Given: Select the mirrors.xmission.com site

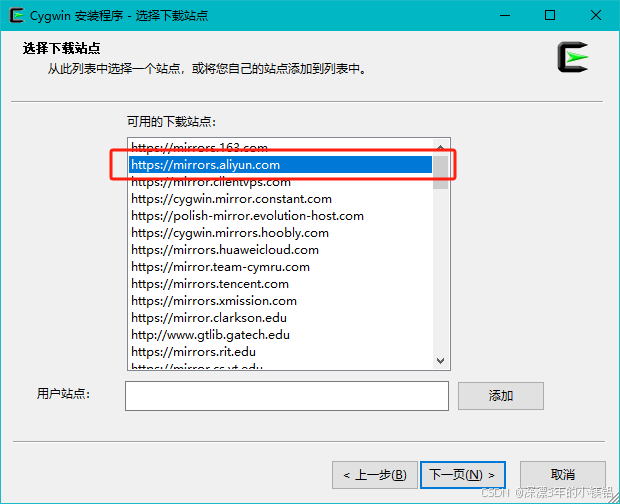Looking at the screenshot, I should (280, 301).
